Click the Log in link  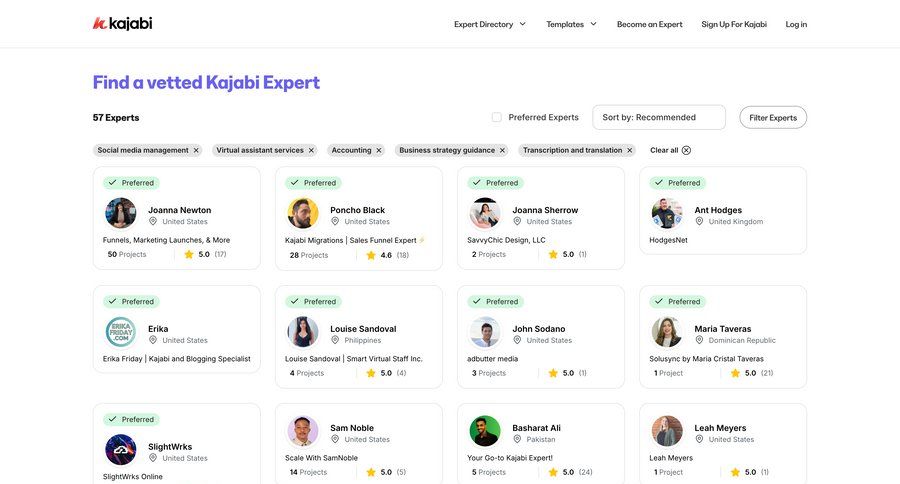(x=796, y=24)
